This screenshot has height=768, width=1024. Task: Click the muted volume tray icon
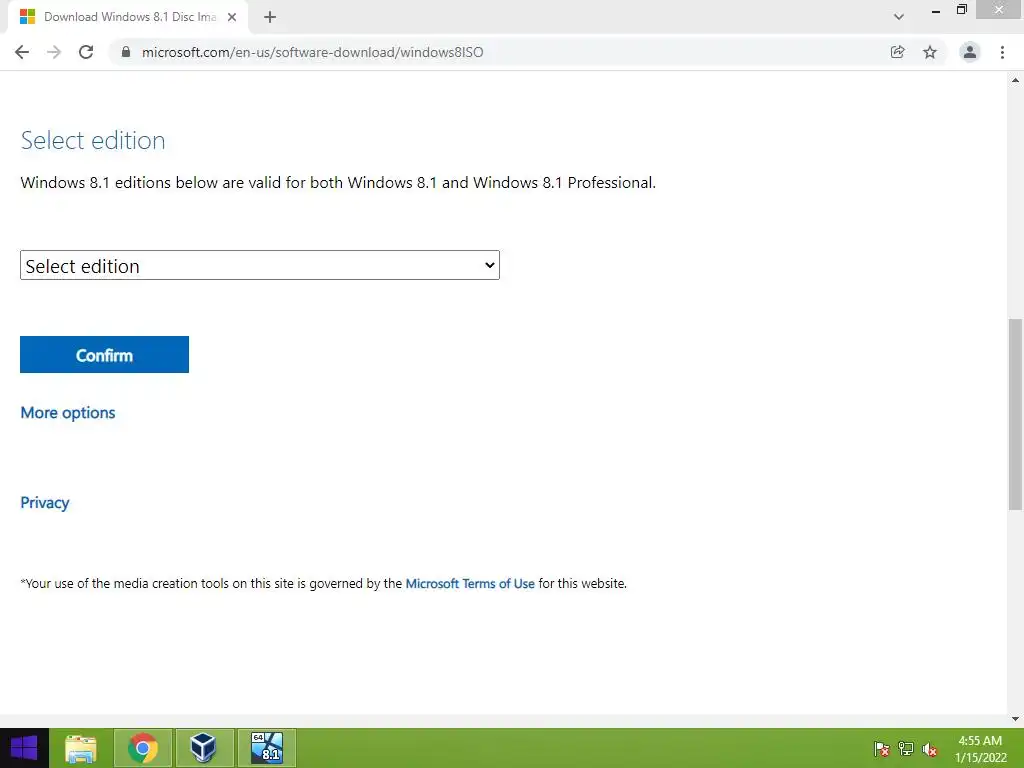(x=930, y=749)
